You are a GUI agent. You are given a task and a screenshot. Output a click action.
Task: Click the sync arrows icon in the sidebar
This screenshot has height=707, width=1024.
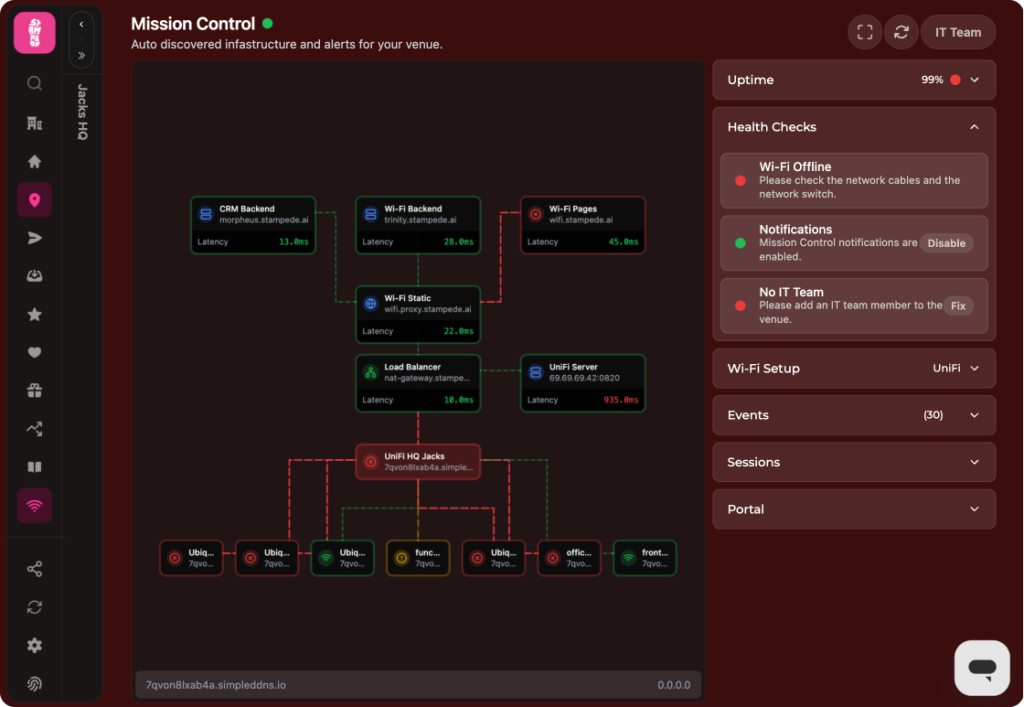click(x=35, y=607)
